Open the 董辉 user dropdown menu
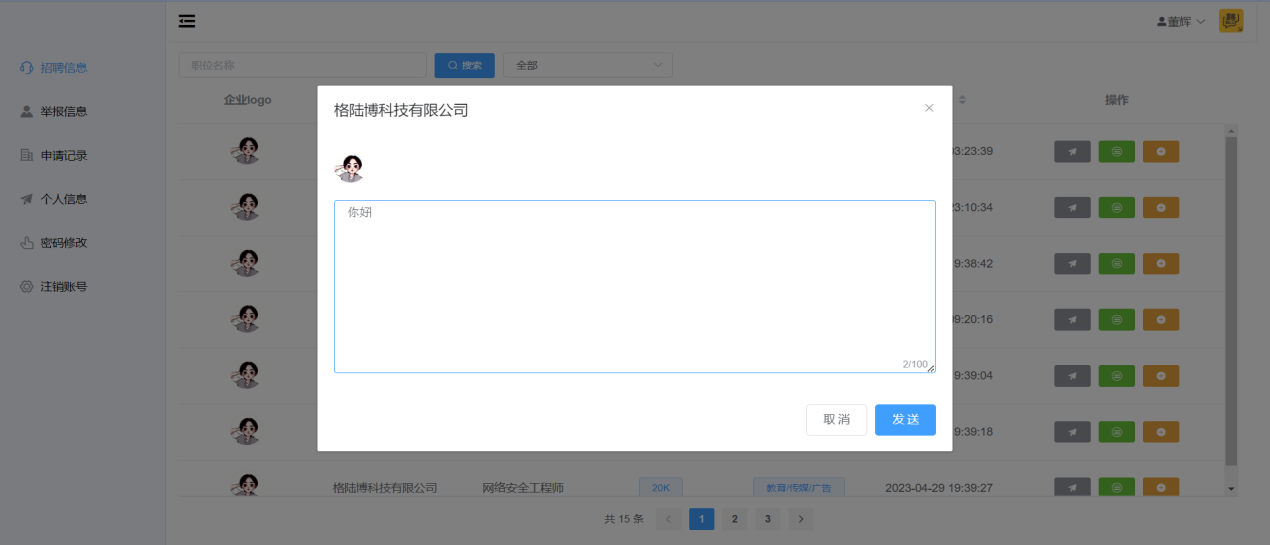Screen dimensions: 1270x545 tap(1180, 22)
